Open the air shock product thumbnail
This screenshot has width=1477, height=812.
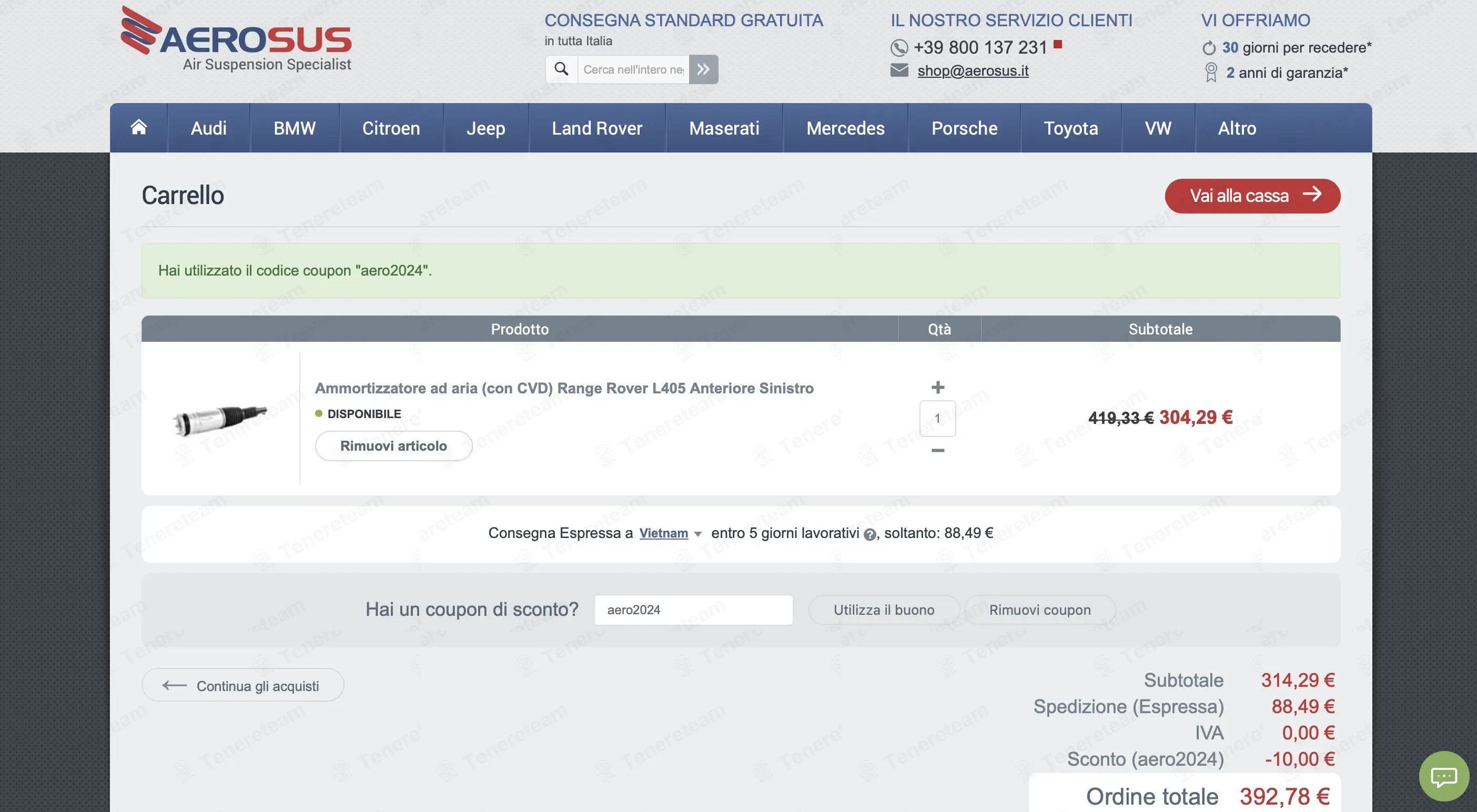click(221, 420)
